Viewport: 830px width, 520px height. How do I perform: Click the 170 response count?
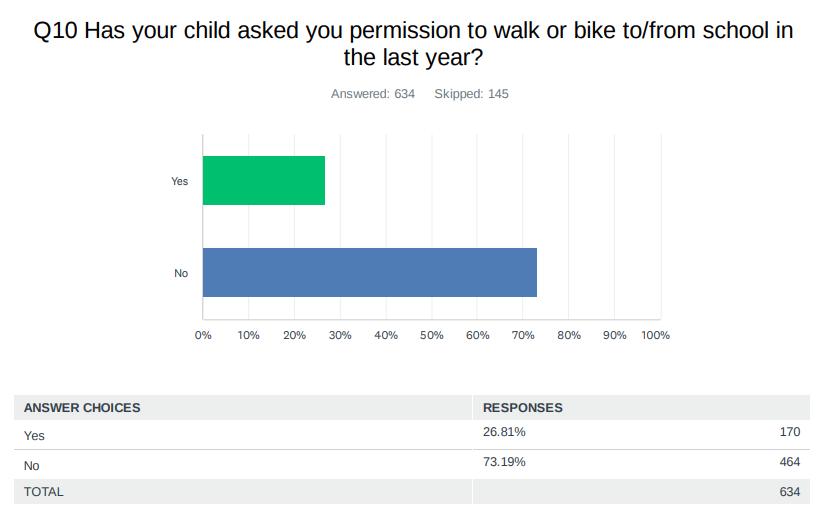tap(789, 432)
